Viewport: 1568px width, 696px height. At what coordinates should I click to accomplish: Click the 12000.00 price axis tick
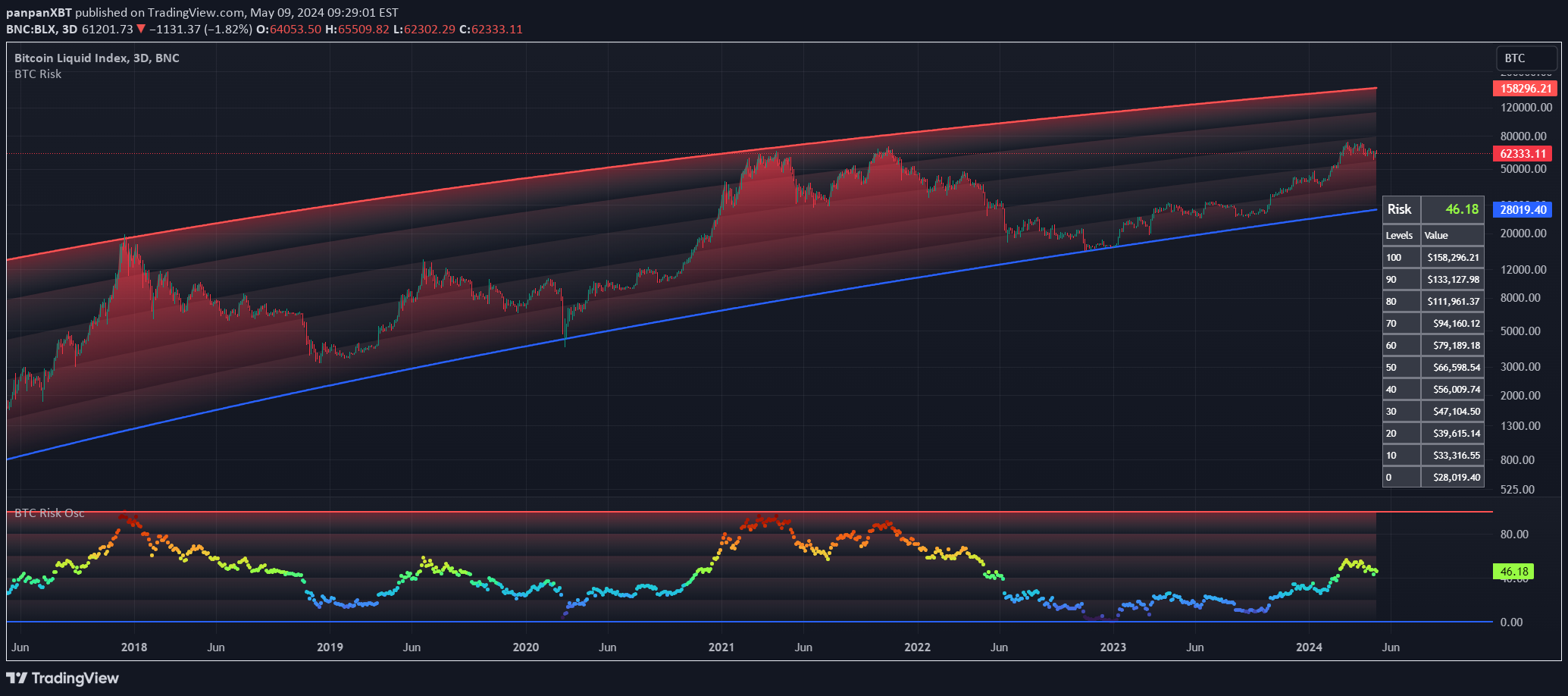point(1524,269)
